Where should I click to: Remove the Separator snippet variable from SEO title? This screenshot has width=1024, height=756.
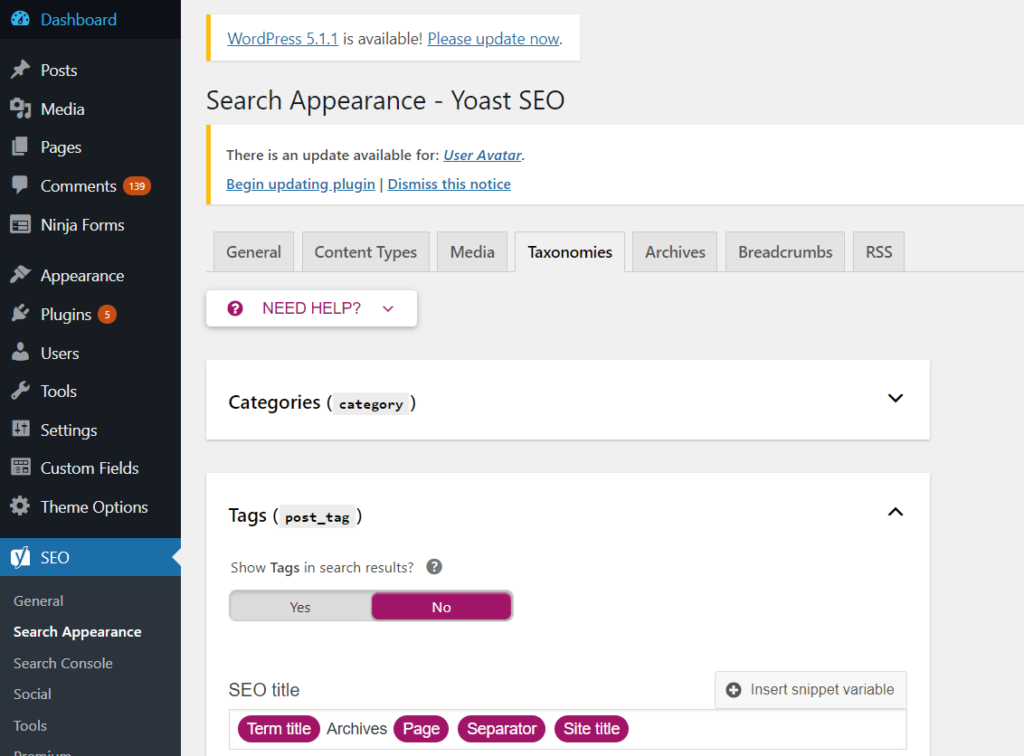click(x=501, y=729)
